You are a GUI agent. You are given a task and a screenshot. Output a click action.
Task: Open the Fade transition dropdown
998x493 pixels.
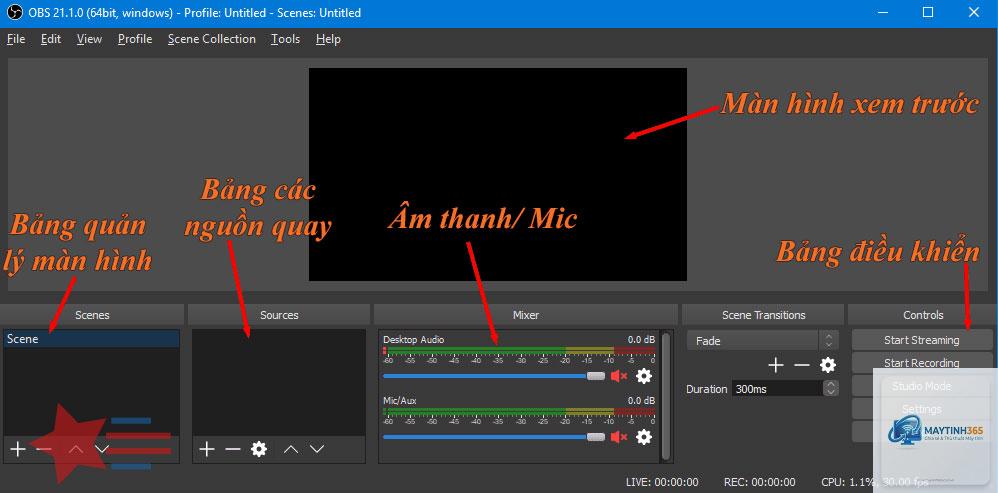pyautogui.click(x=763, y=340)
